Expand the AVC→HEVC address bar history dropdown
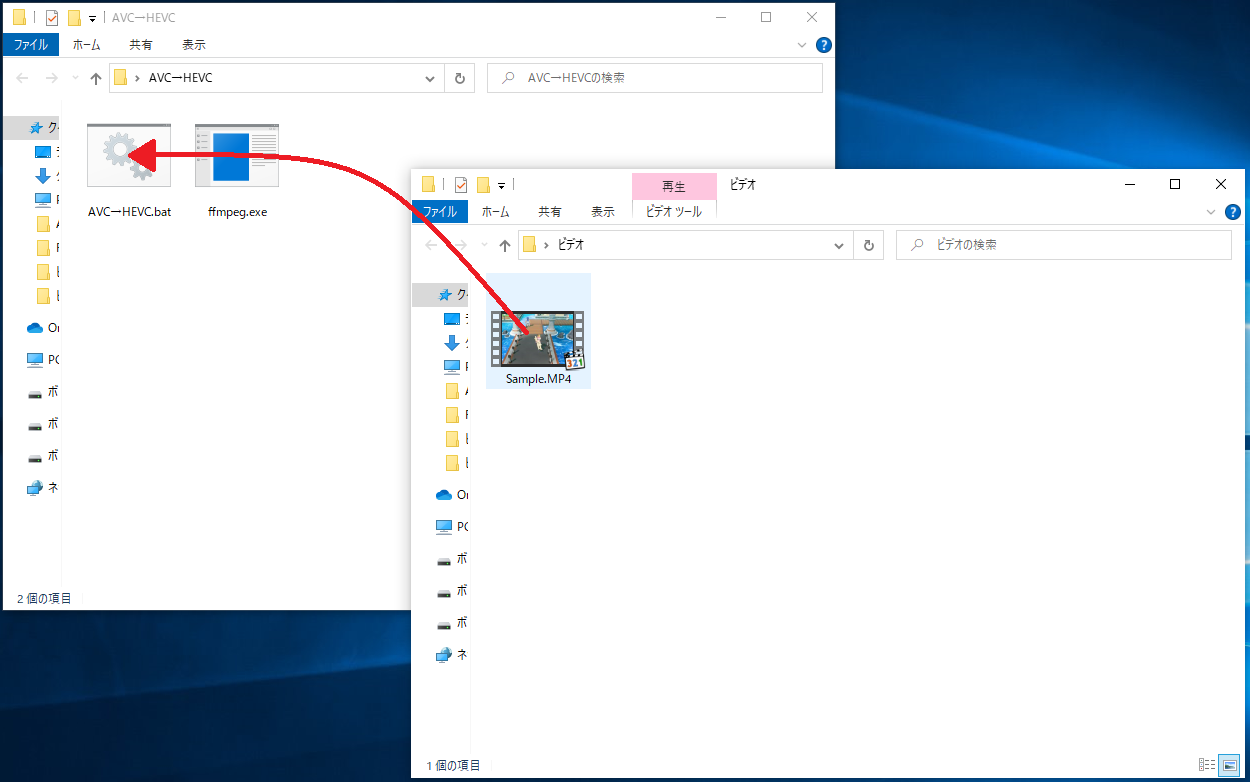Viewport: 1250px width, 782px height. pyautogui.click(x=430, y=78)
